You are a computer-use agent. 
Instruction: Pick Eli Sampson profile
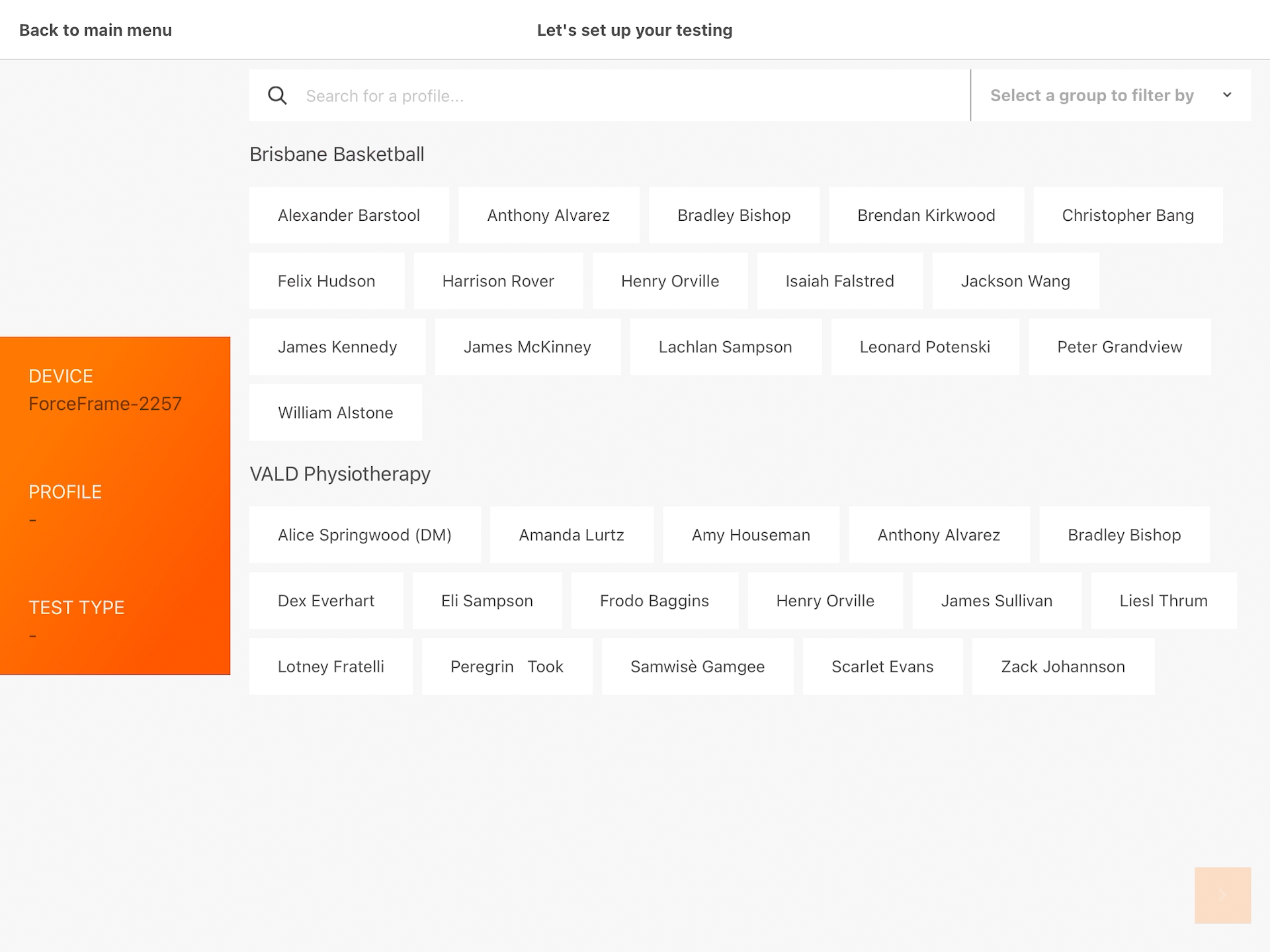pos(487,601)
